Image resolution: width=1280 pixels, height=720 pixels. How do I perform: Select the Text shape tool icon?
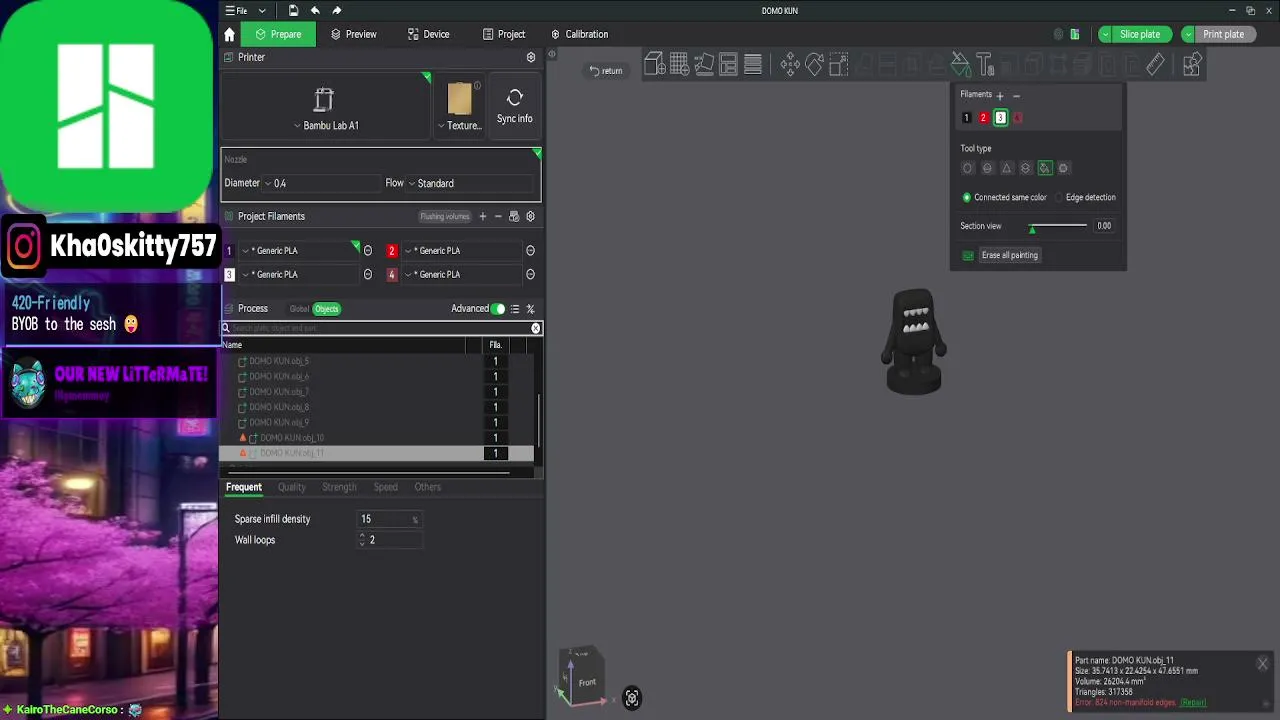point(985,65)
